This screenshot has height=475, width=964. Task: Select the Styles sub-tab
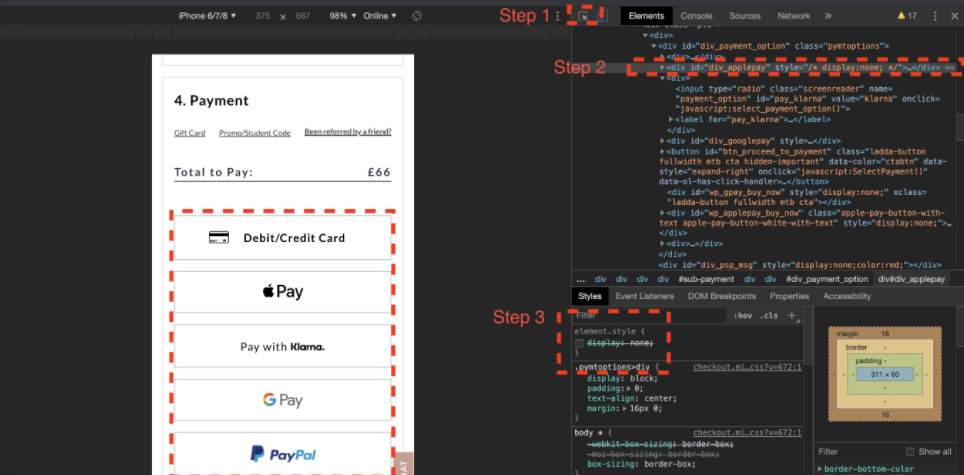590,296
